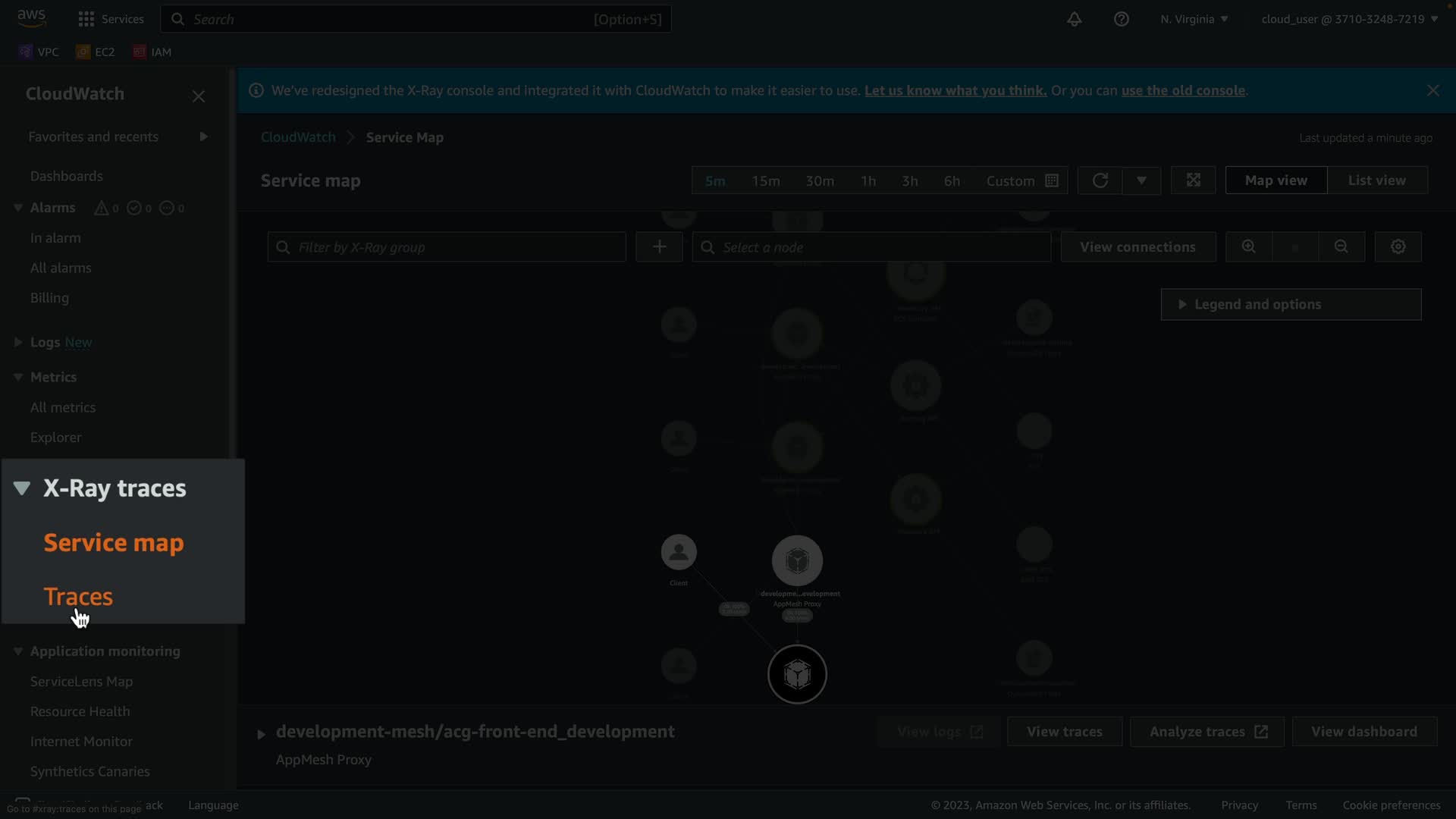This screenshot has width=1456, height=819.
Task: Select the 15m time range
Action: [765, 181]
